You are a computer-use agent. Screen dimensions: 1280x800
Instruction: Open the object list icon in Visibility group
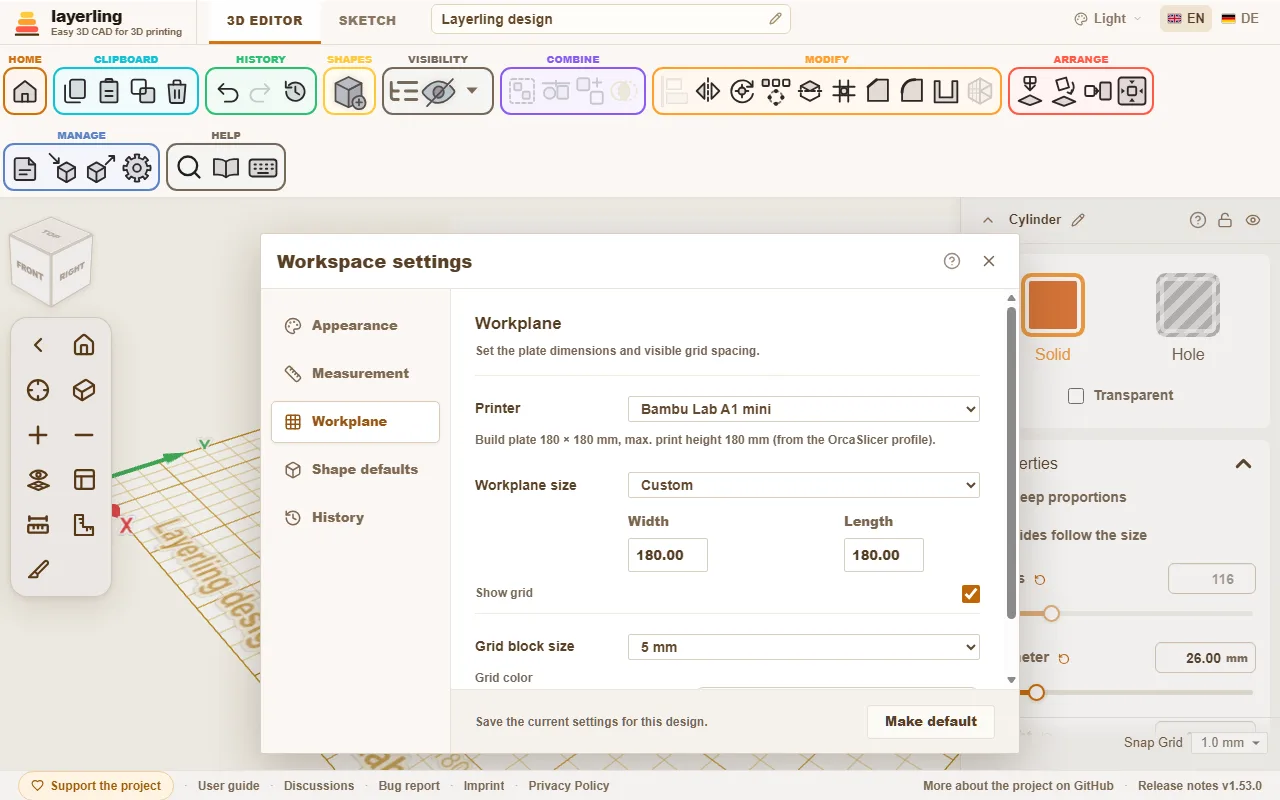coord(404,92)
